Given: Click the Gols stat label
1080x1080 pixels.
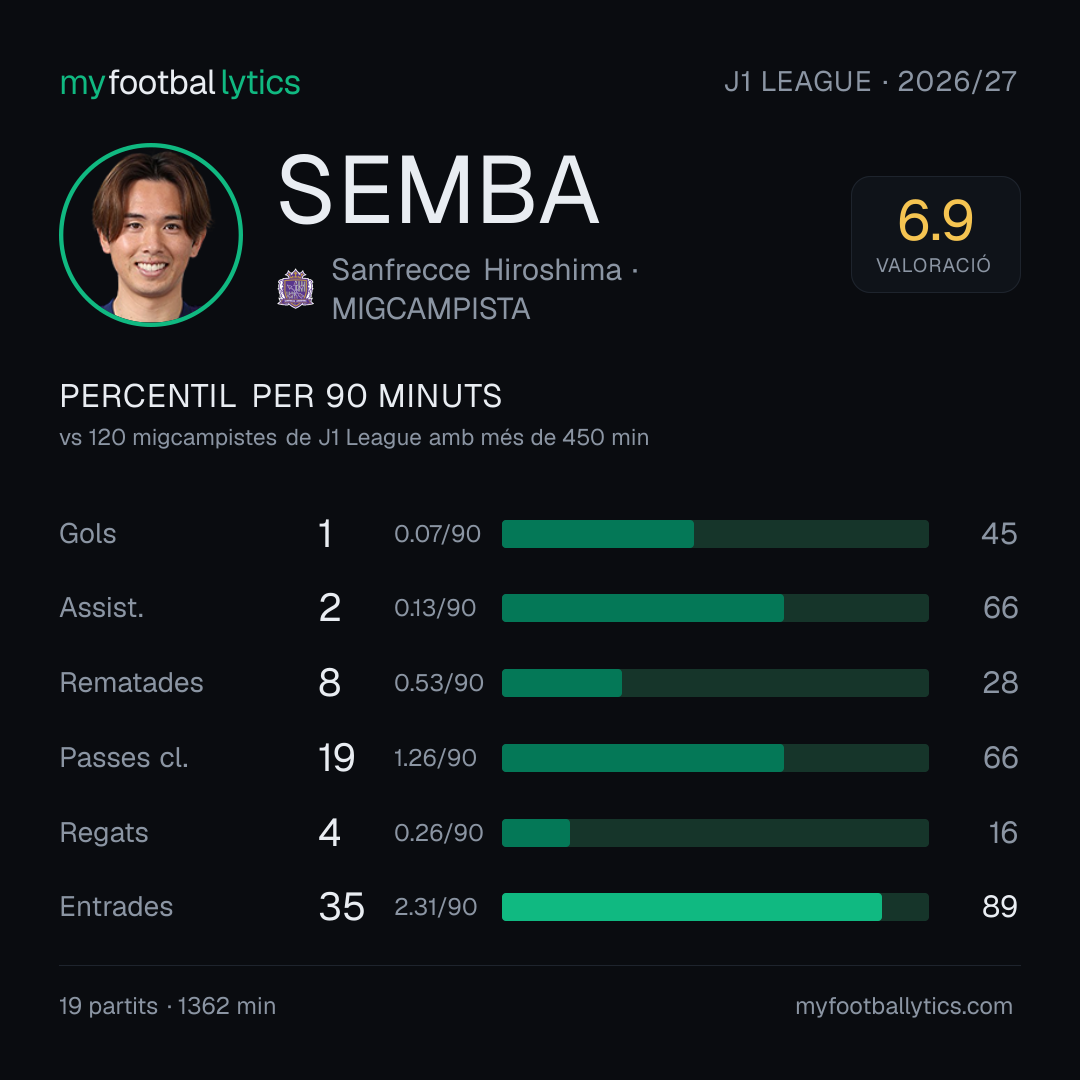Looking at the screenshot, I should click(87, 534).
